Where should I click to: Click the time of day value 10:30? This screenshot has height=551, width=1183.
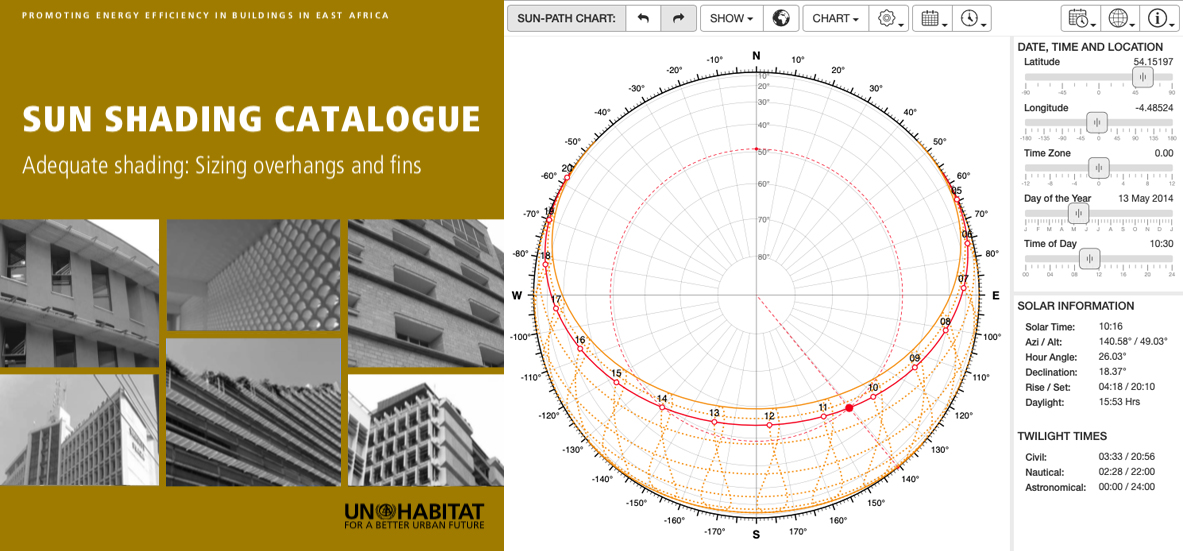(x=1161, y=244)
